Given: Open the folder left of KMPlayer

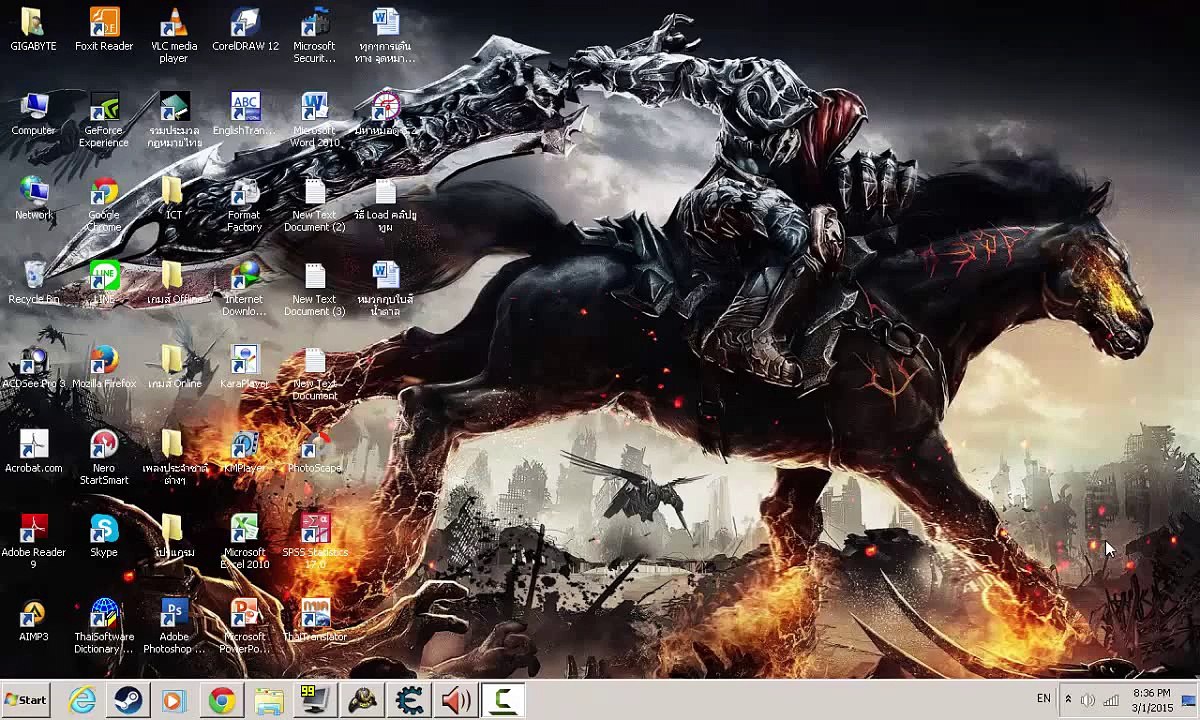Looking at the screenshot, I should tap(174, 457).
